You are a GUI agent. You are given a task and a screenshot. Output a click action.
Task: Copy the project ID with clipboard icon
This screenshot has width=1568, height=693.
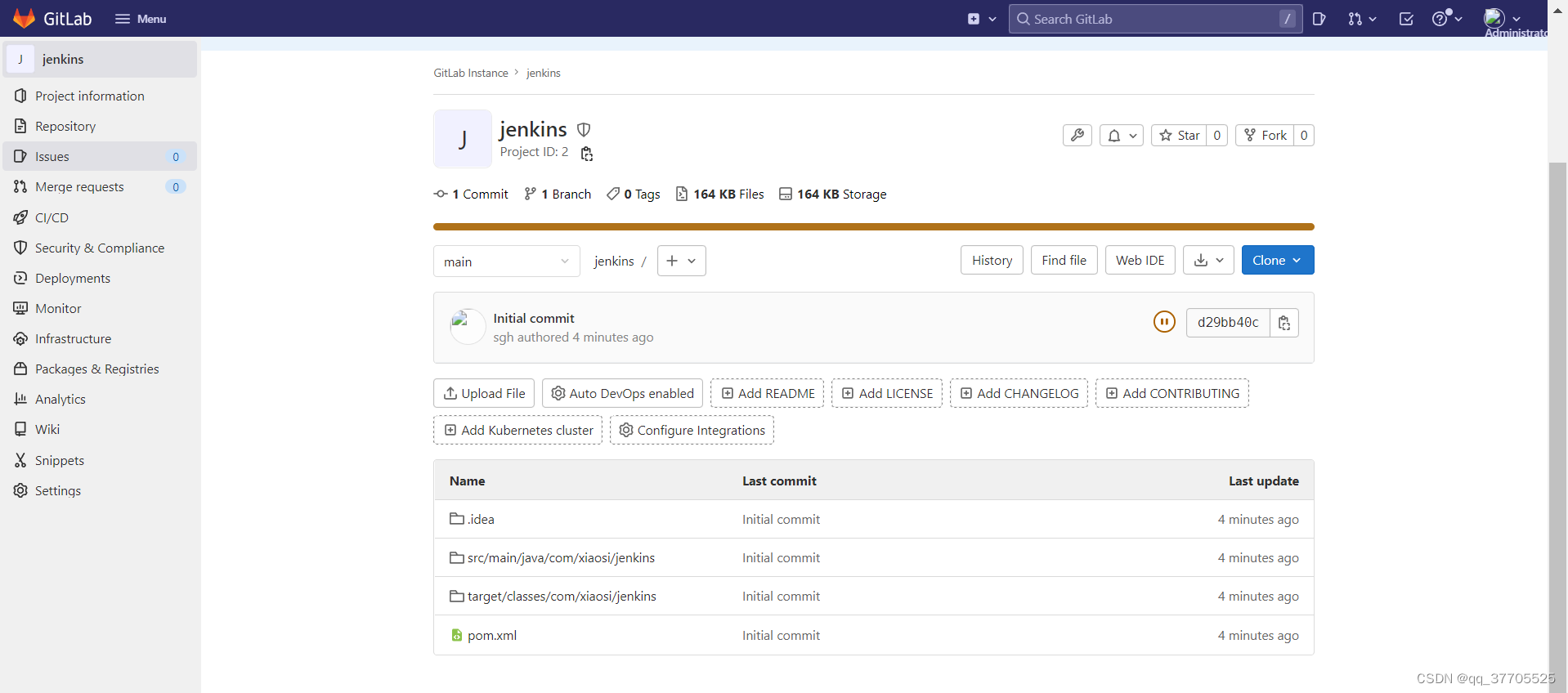[x=586, y=153]
